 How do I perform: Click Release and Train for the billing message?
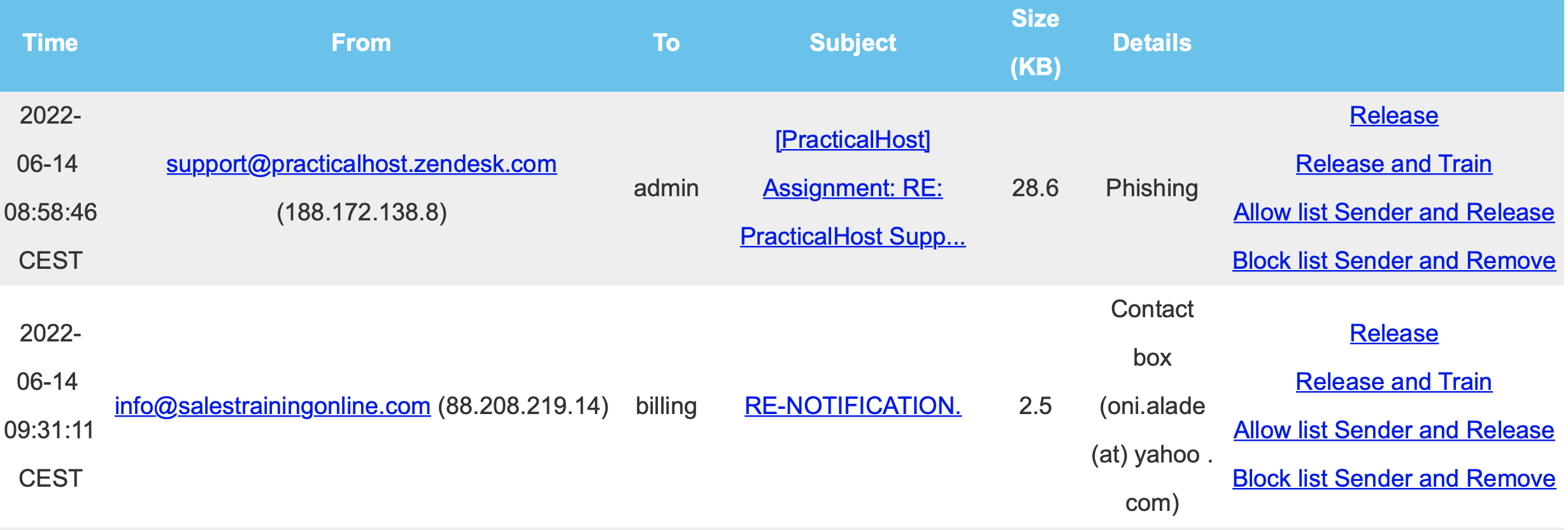[x=1394, y=382]
